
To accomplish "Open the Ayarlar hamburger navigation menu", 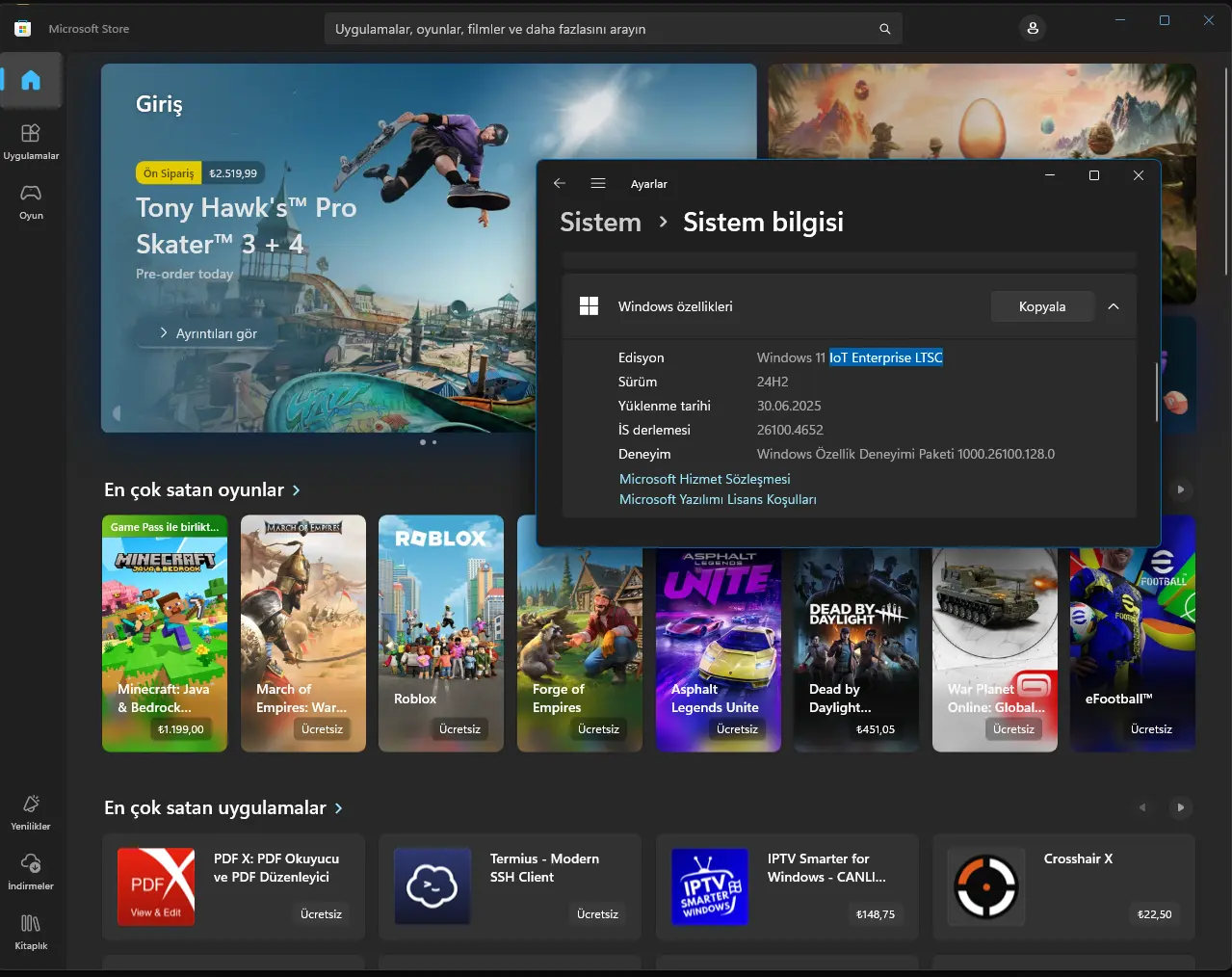I will tap(598, 183).
